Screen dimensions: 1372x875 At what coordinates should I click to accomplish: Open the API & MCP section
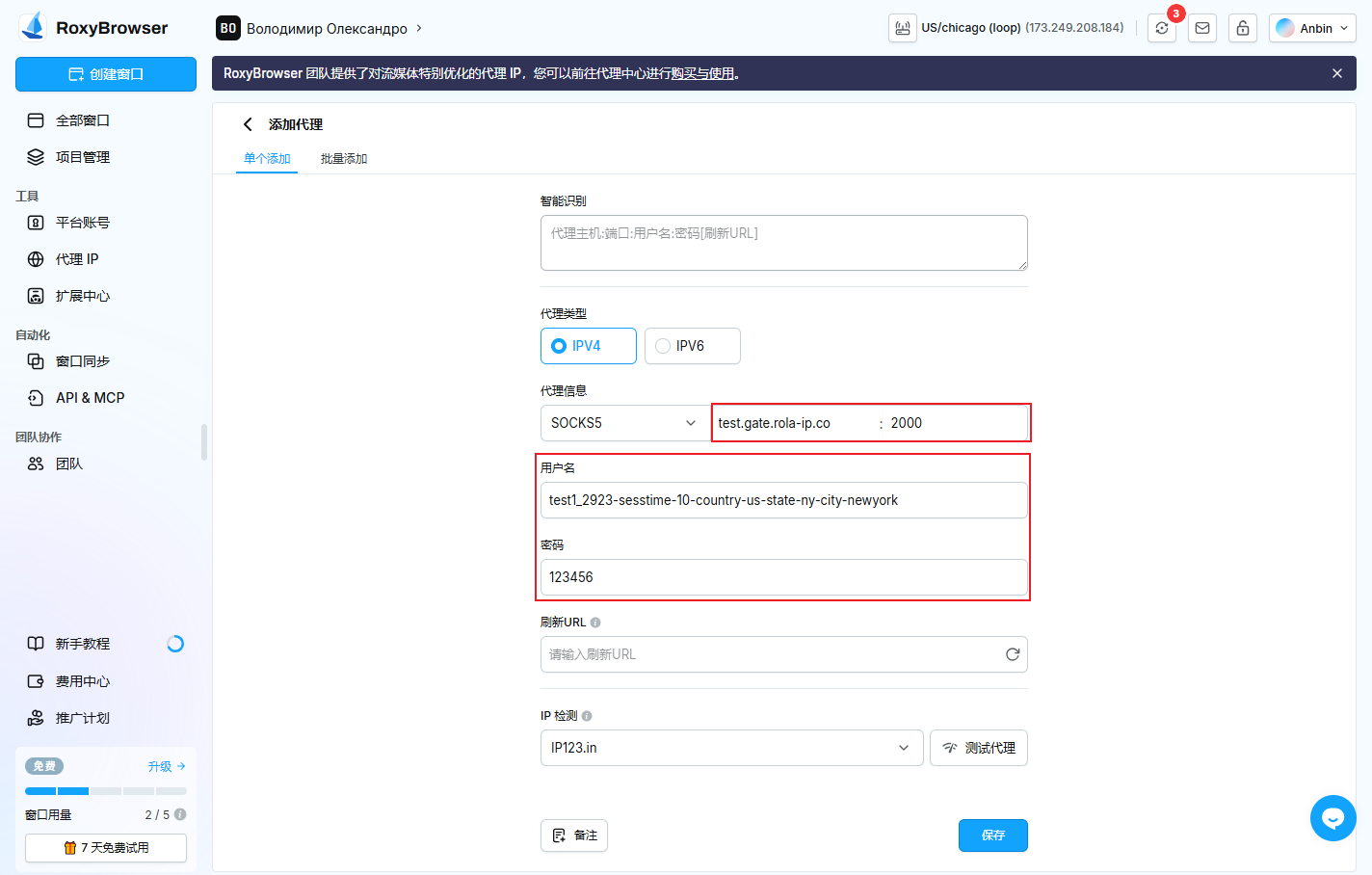click(x=89, y=397)
